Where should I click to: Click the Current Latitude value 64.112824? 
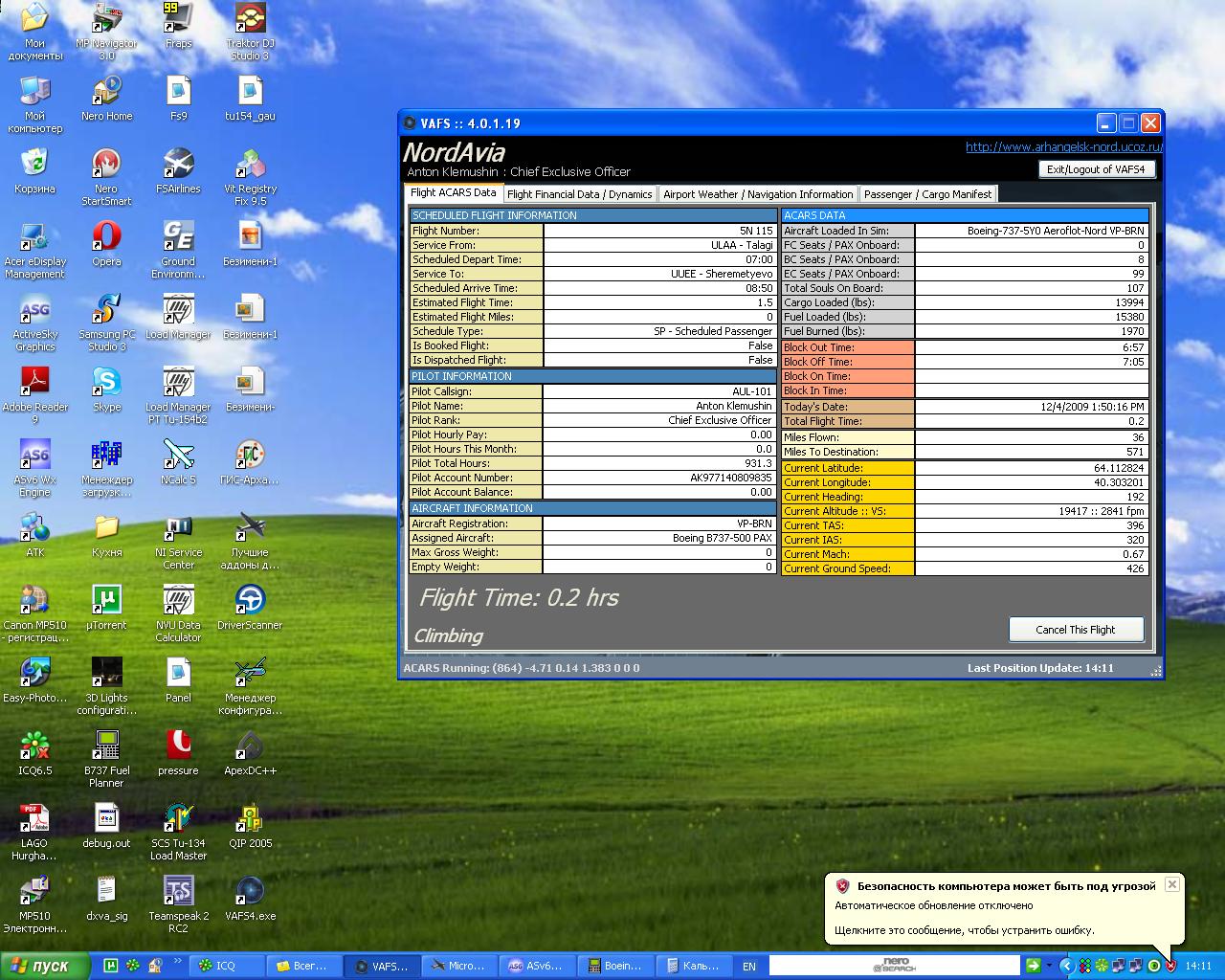click(x=1032, y=468)
